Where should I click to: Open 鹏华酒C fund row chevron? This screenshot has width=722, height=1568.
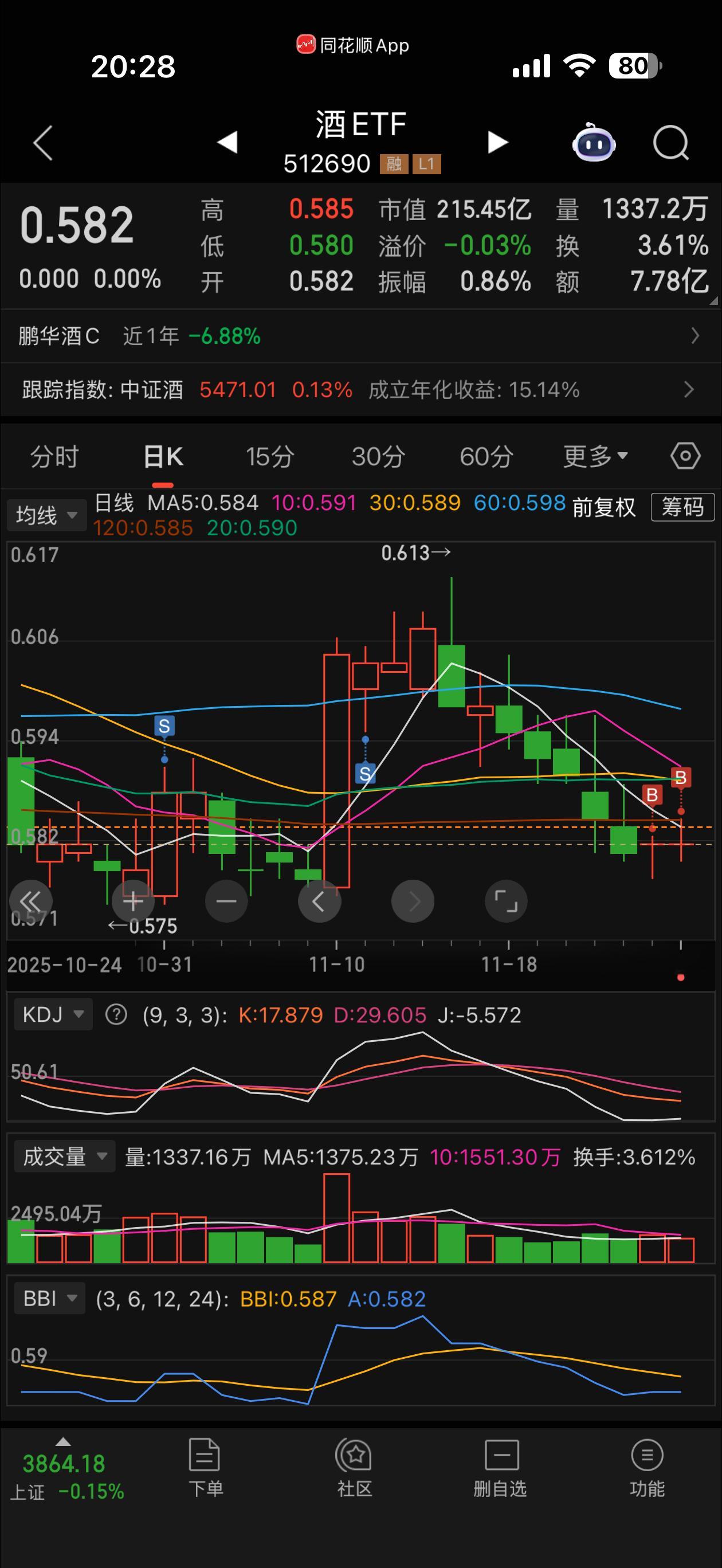pyautogui.click(x=695, y=336)
